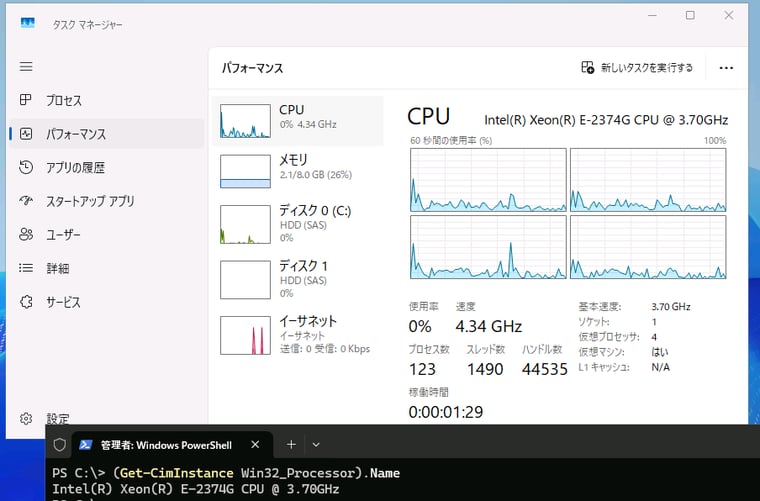The width and height of the screenshot is (760, 501).
Task: Click the 設定 gear icon
Action: (x=26, y=418)
